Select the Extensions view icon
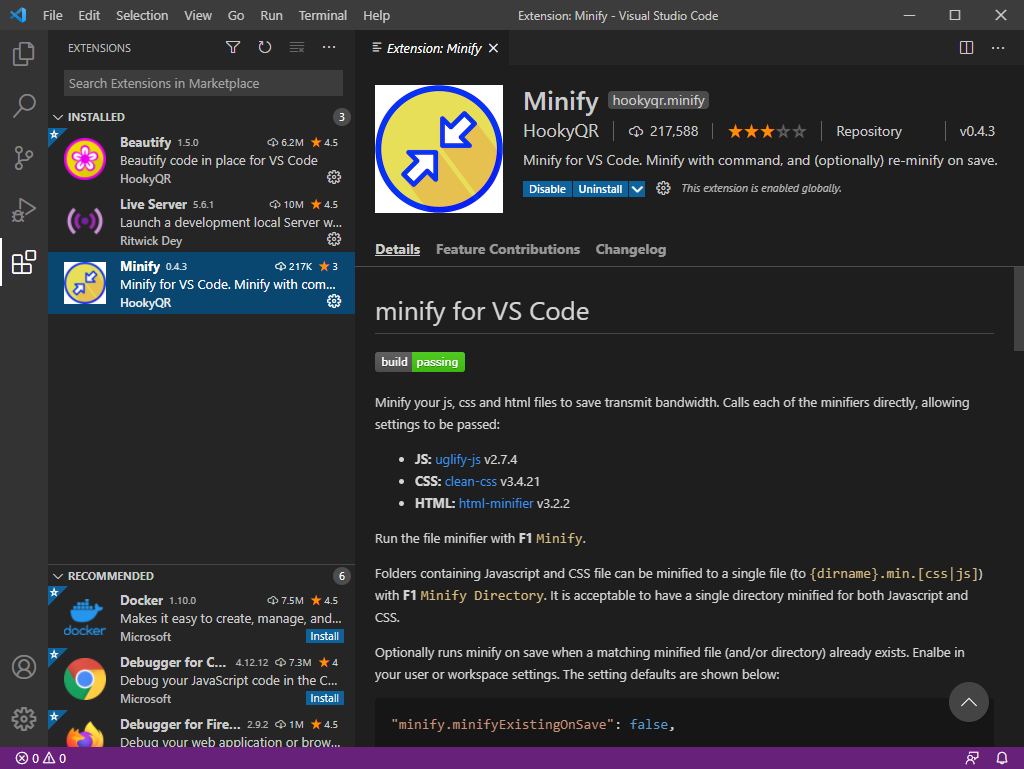This screenshot has height=769, width=1024. pyautogui.click(x=24, y=262)
